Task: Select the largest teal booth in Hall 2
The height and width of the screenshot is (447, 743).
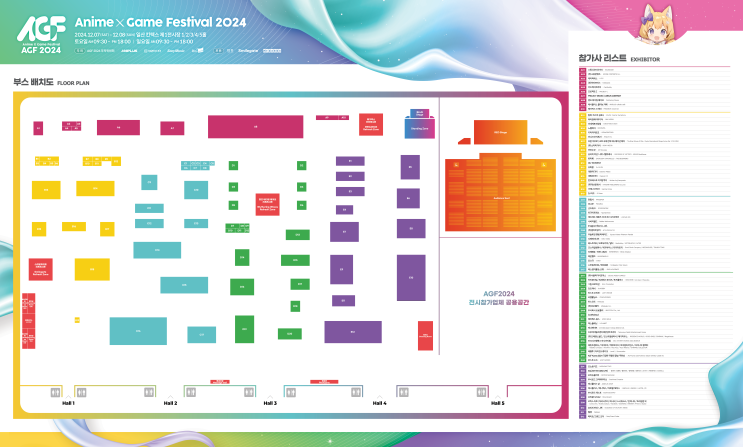Action: (138, 331)
